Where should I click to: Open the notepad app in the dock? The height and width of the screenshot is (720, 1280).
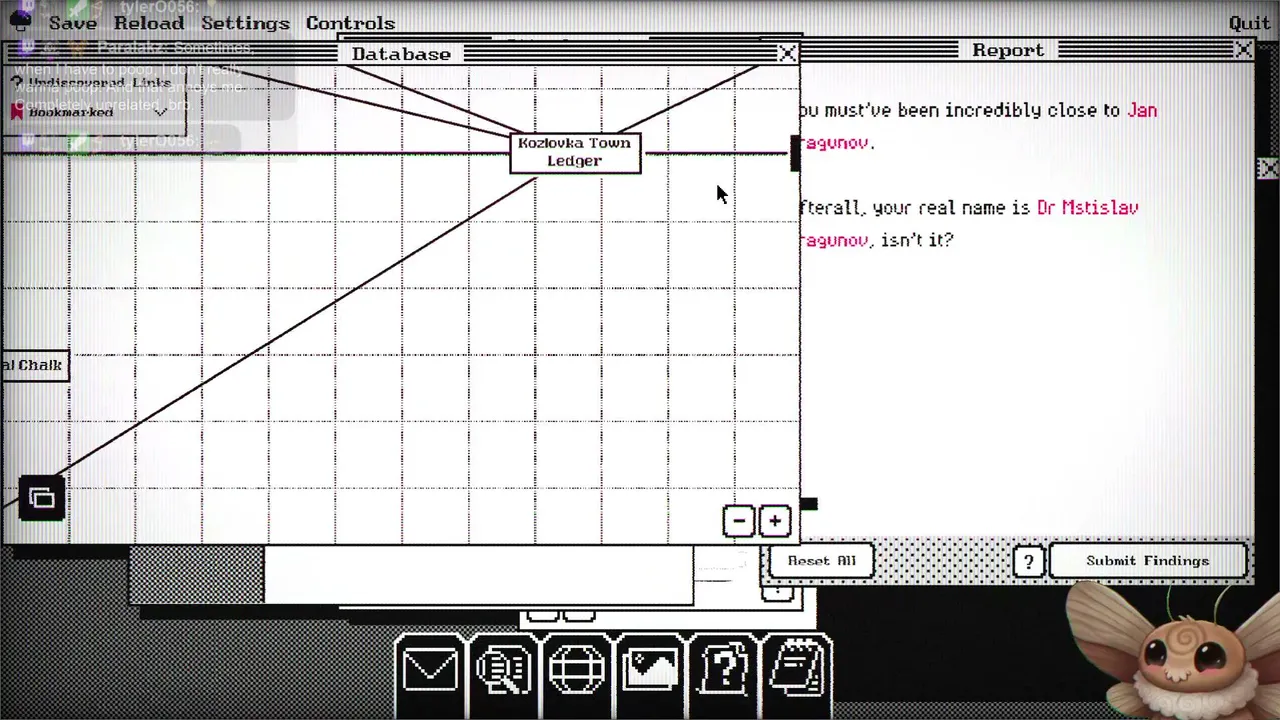(797, 668)
